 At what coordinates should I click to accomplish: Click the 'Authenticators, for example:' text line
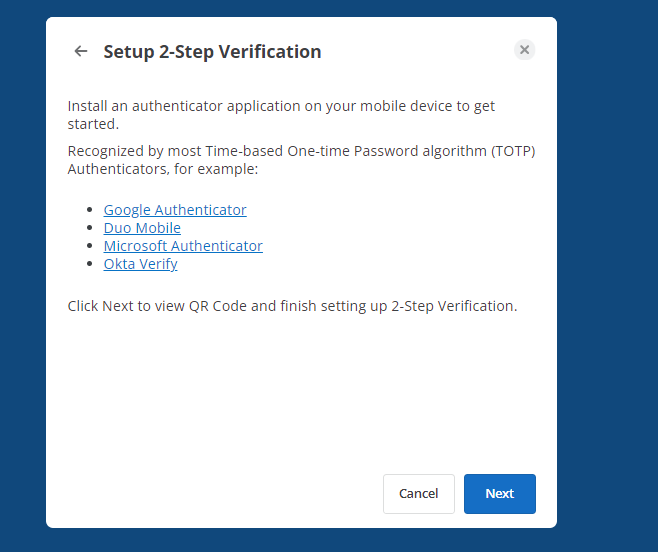tap(163, 169)
